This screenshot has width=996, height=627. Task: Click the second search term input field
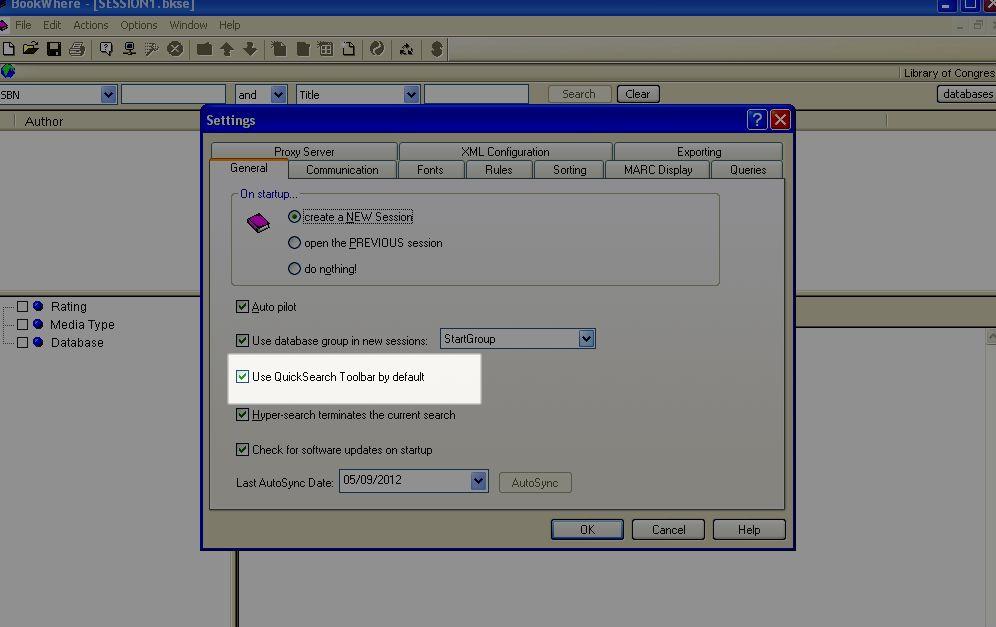(x=476, y=94)
